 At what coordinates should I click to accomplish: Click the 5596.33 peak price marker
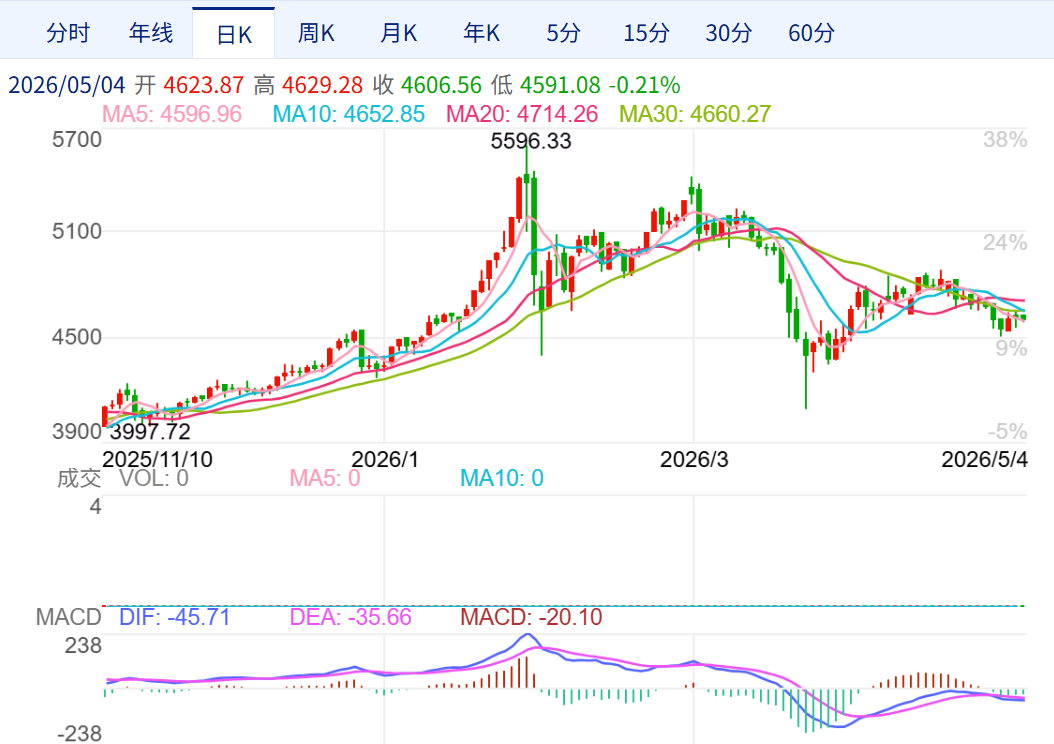531,141
